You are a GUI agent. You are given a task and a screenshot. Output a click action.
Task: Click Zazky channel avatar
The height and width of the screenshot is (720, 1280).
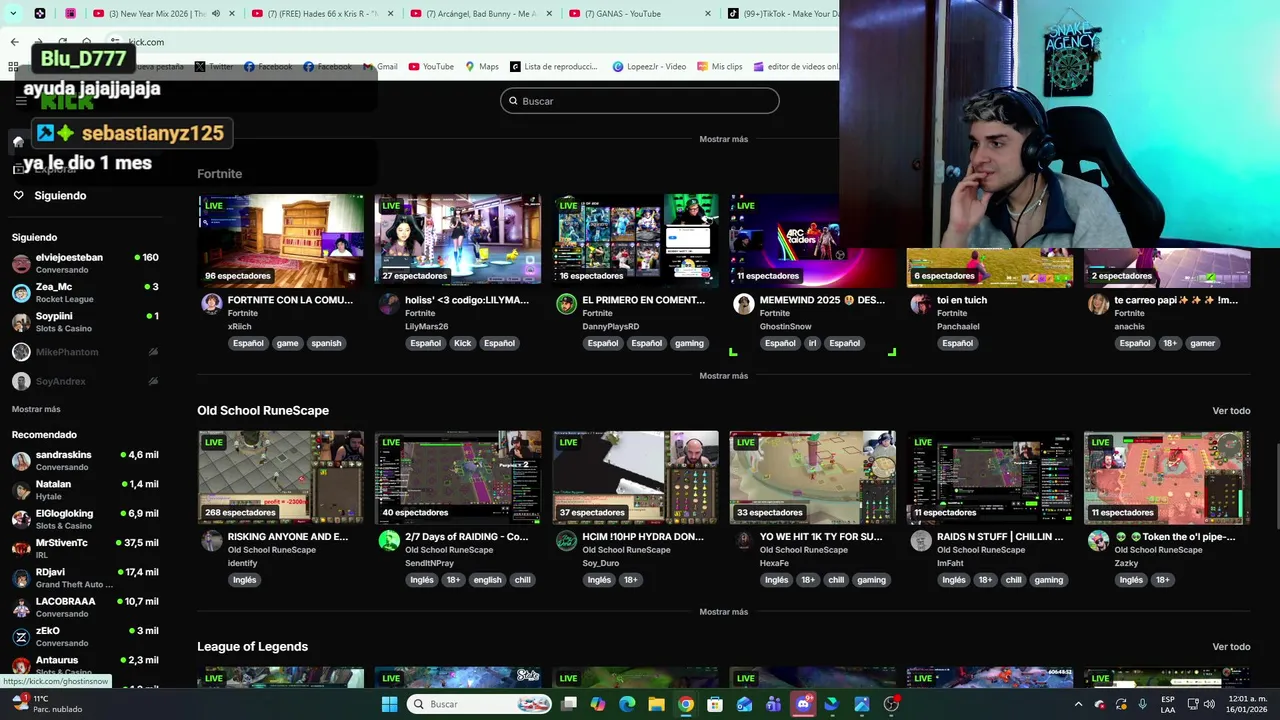coord(1098,541)
